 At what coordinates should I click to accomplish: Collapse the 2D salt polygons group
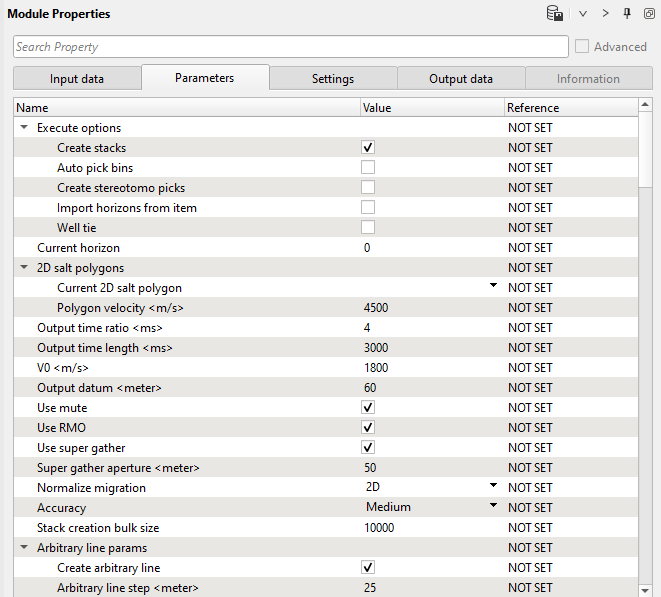click(24, 268)
